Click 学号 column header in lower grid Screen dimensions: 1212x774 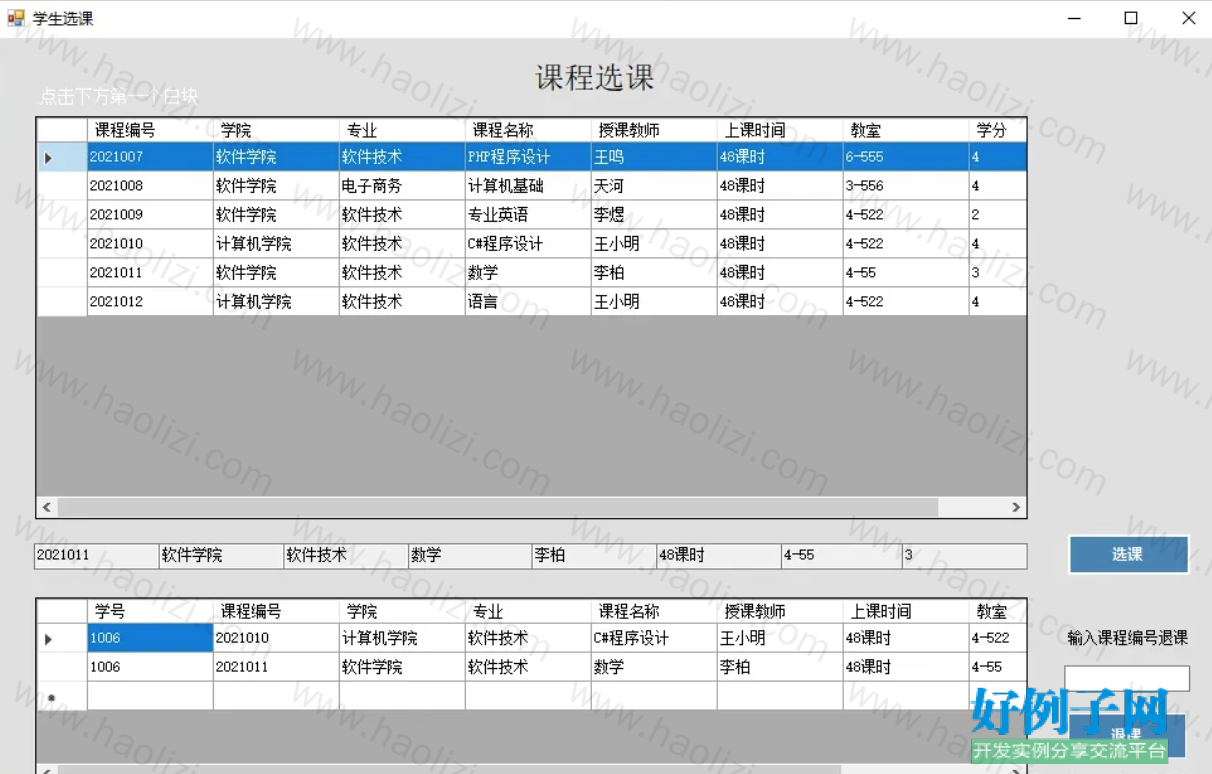150,611
